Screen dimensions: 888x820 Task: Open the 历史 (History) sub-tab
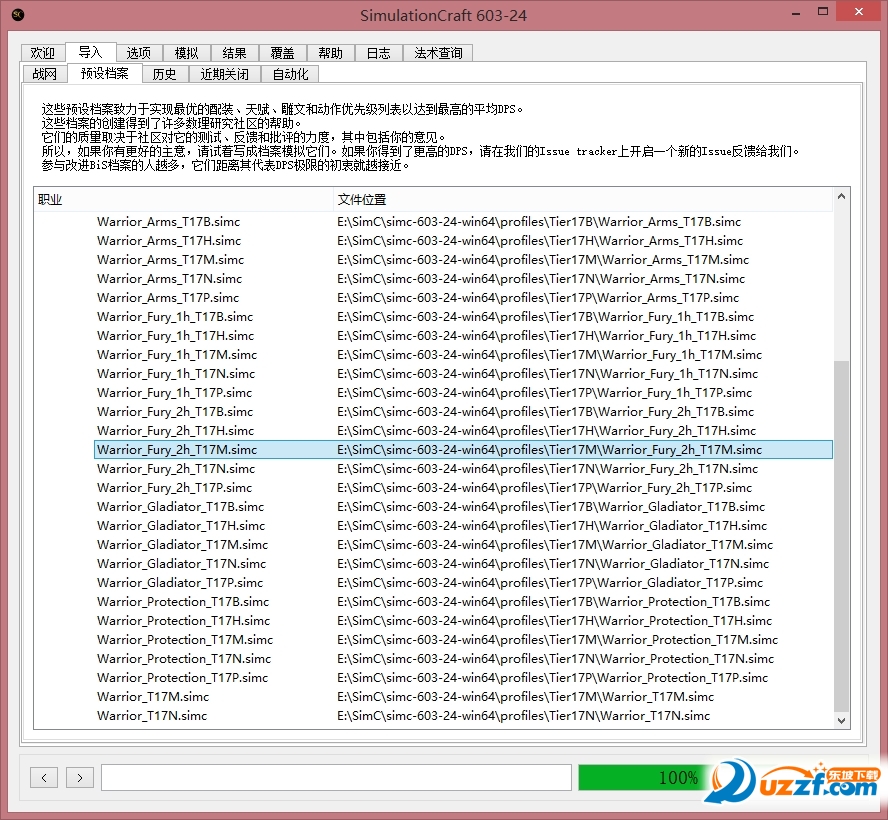(x=165, y=73)
